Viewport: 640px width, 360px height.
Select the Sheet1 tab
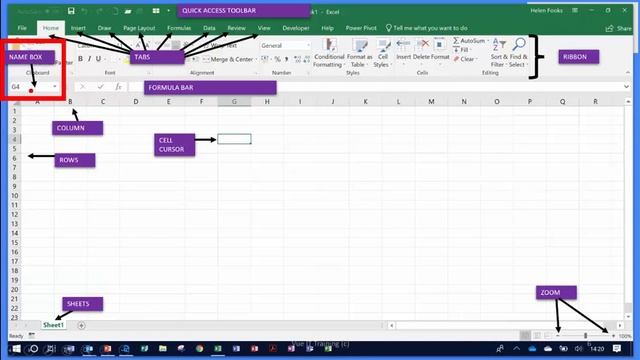(53, 325)
